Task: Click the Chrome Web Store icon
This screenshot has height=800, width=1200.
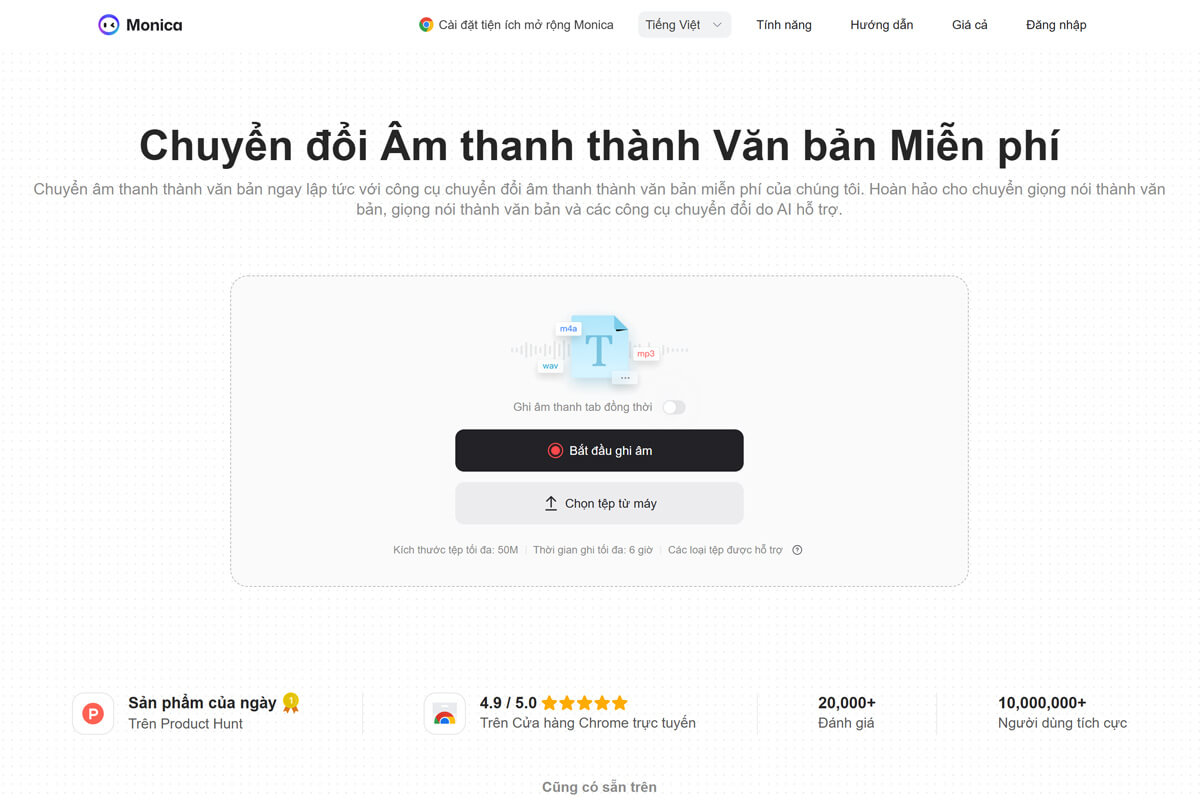Action: click(x=444, y=714)
